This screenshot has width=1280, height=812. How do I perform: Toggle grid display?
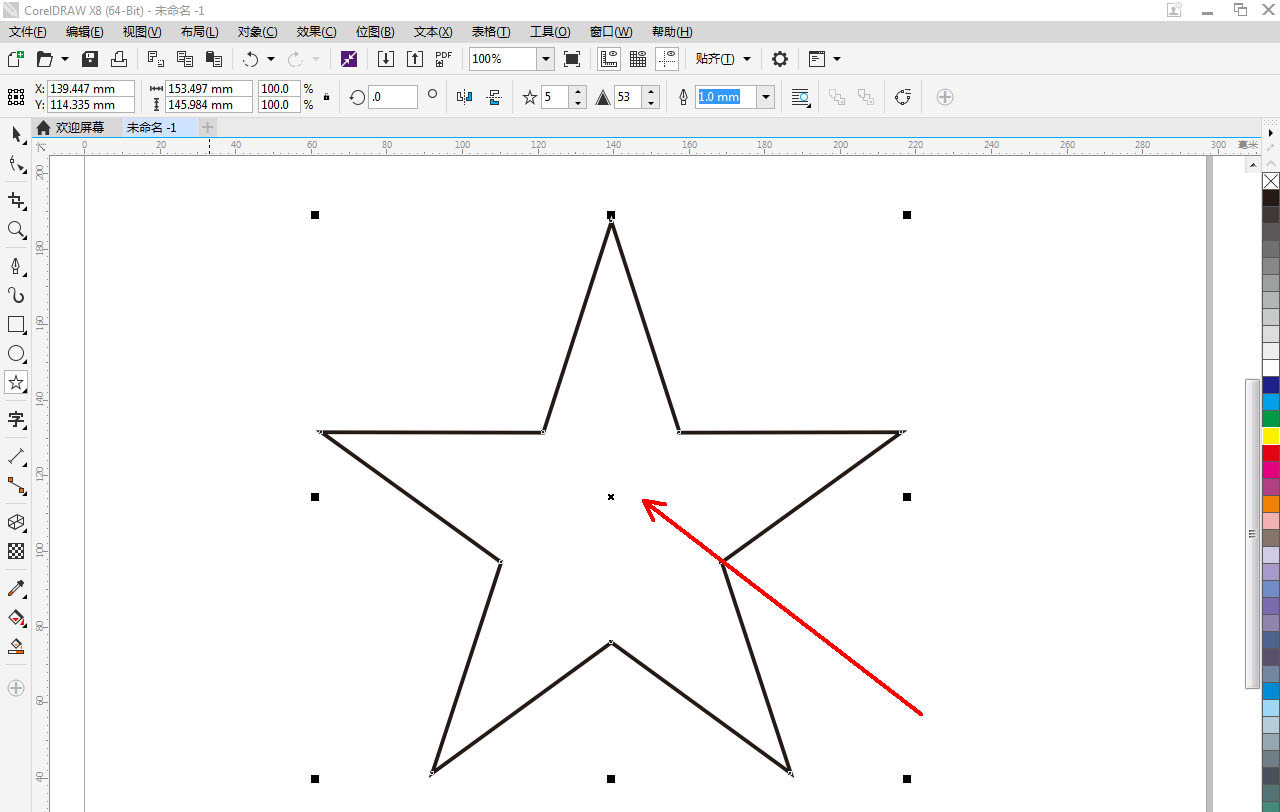pos(638,59)
